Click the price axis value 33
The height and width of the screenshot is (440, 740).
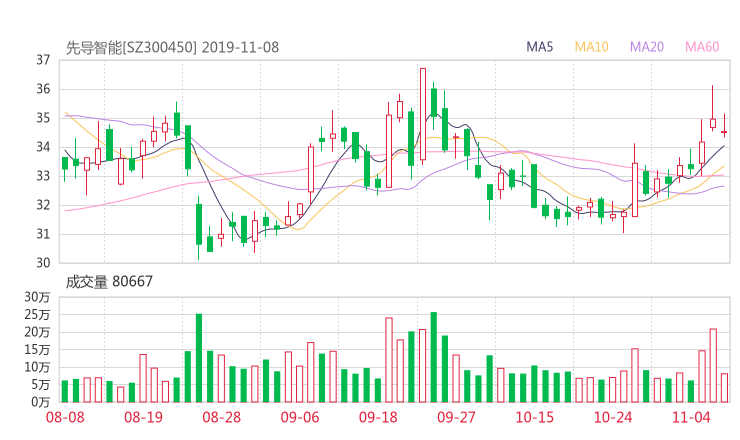pyautogui.click(x=43, y=176)
